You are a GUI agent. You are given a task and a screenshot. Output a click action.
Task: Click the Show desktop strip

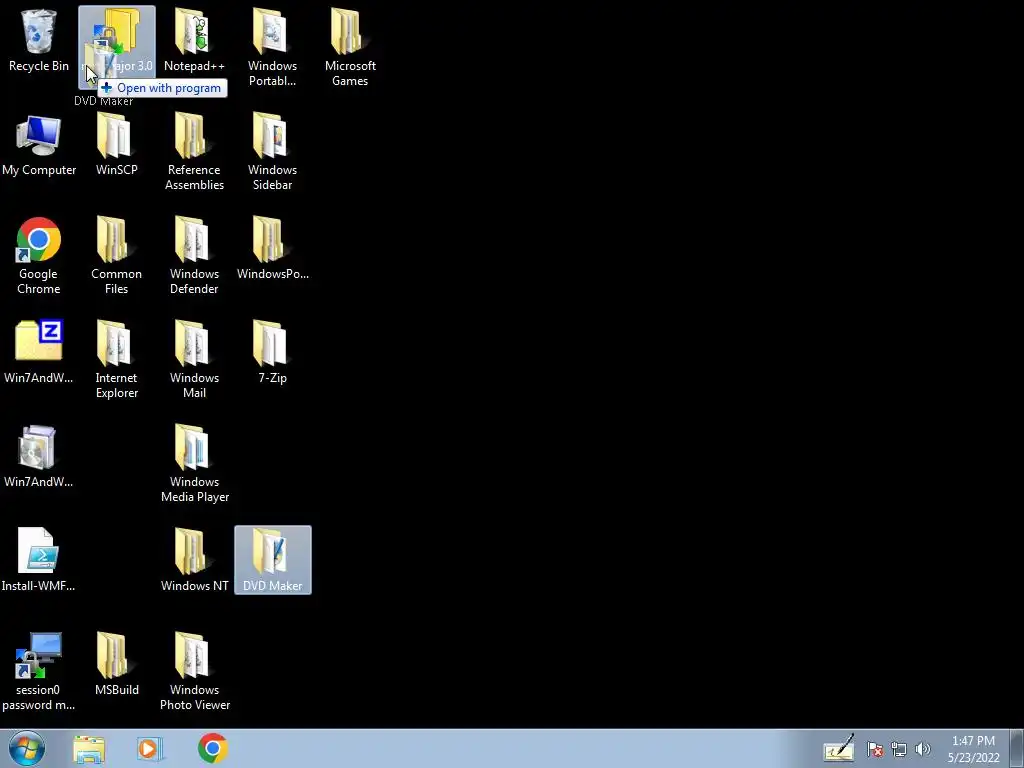(1017, 749)
